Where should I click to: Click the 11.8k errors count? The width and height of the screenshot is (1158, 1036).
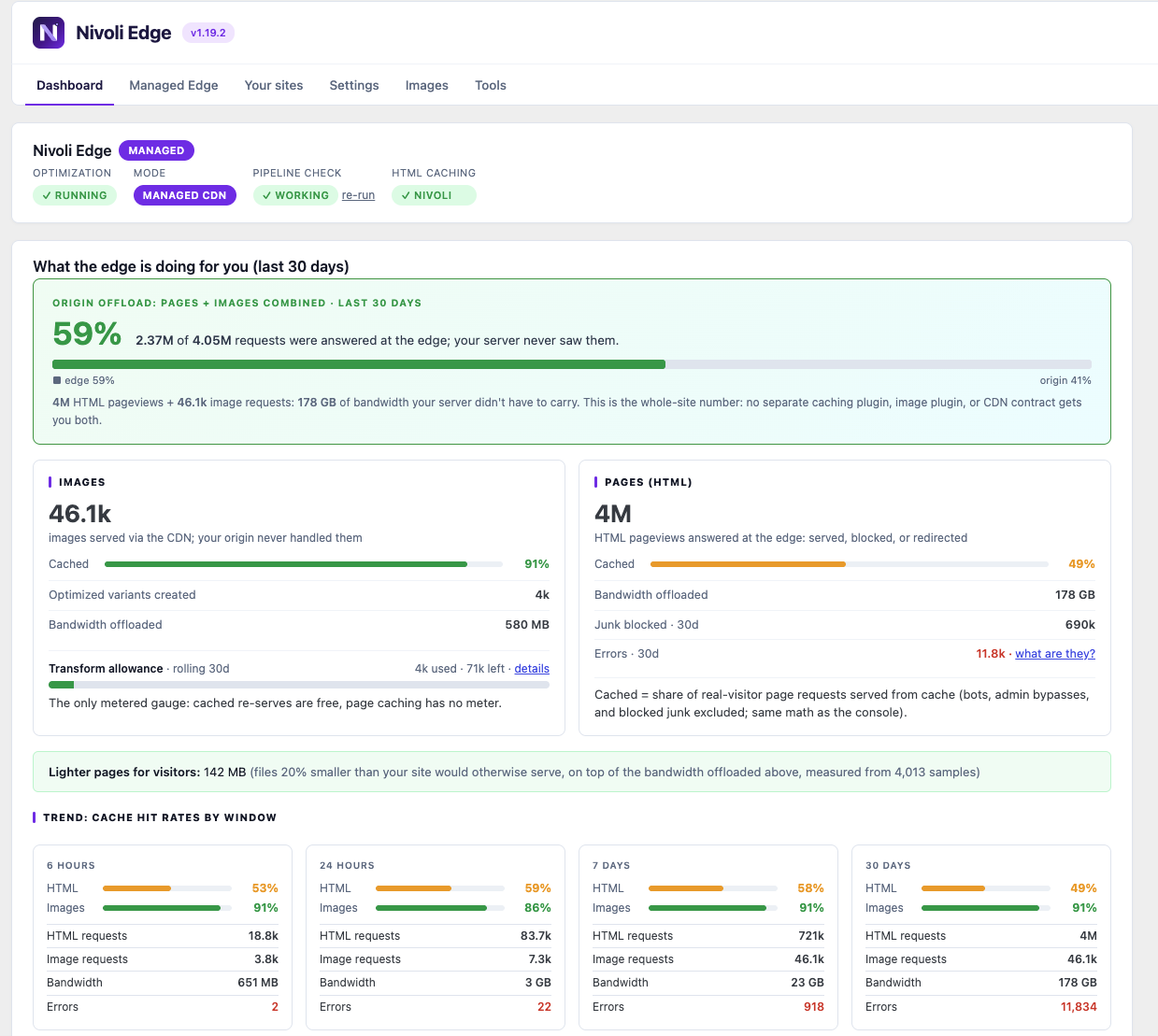click(x=991, y=654)
